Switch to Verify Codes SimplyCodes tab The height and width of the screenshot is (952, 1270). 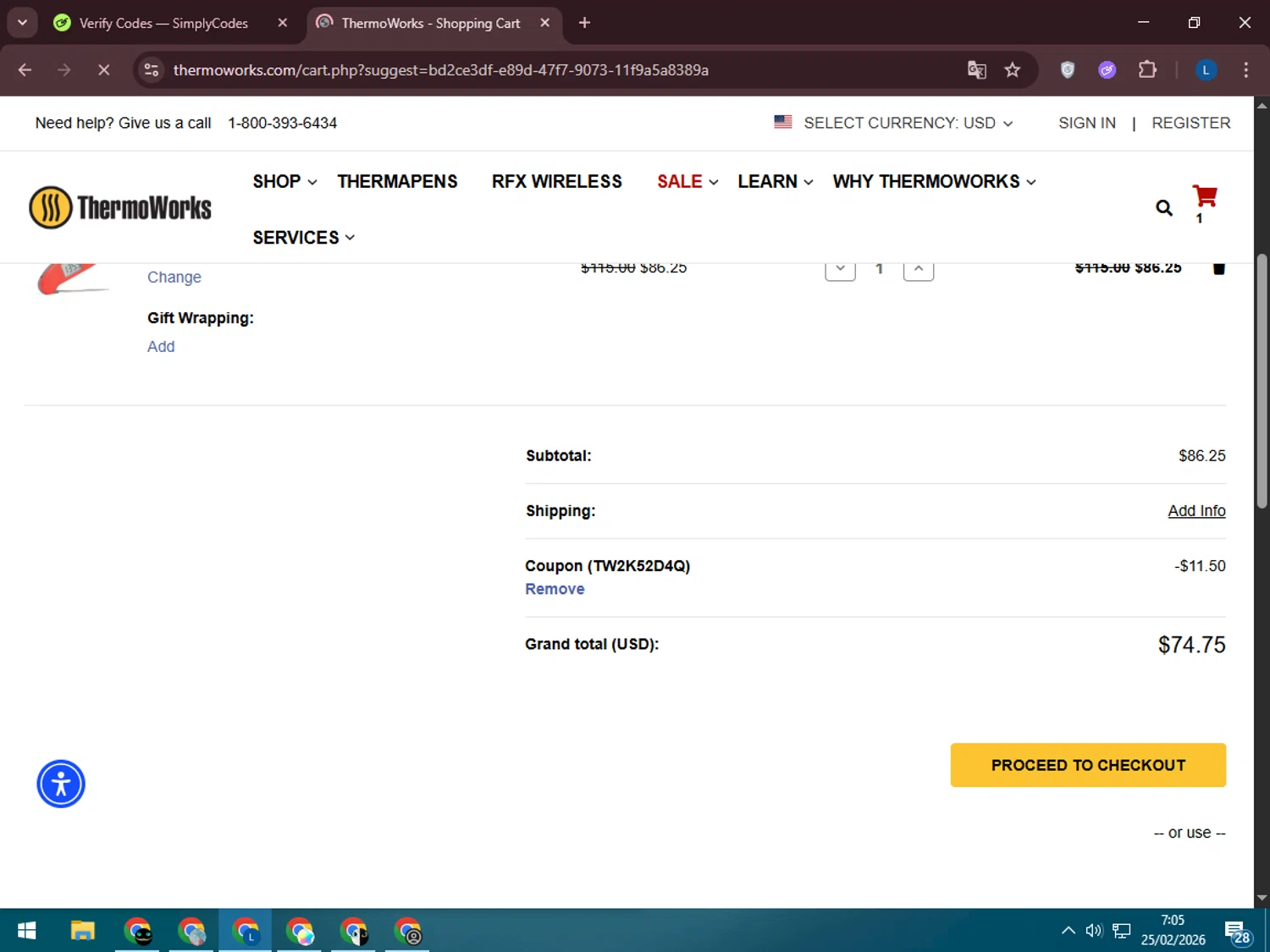[x=163, y=23]
